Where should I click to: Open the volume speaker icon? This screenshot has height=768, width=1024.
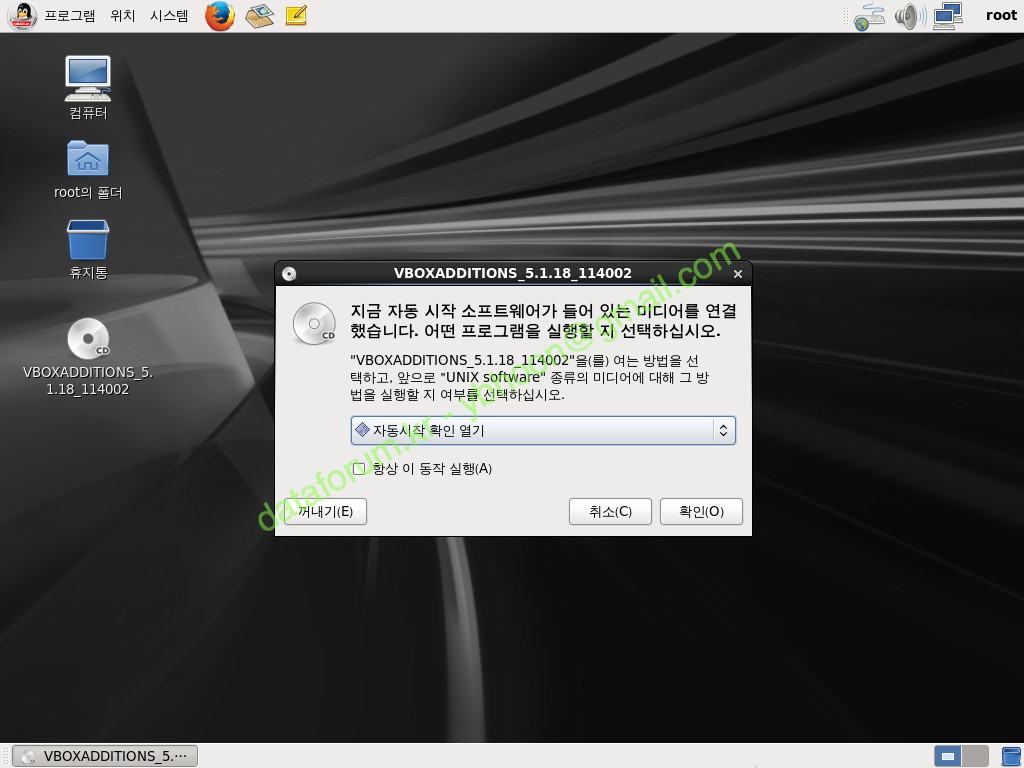(908, 16)
